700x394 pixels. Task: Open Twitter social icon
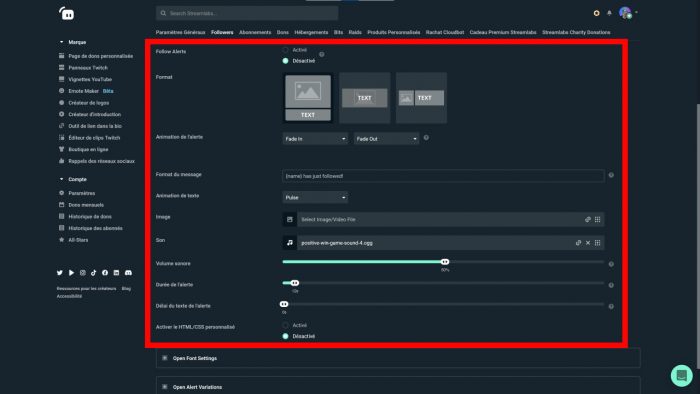60,273
